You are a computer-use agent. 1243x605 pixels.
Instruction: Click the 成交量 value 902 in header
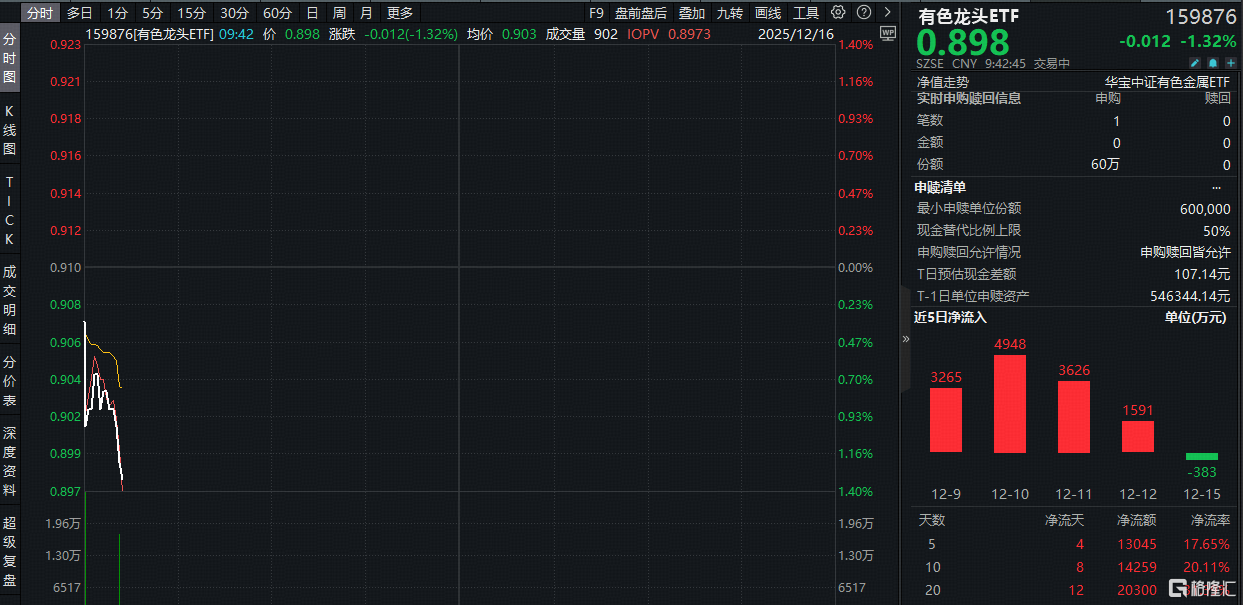(x=605, y=33)
